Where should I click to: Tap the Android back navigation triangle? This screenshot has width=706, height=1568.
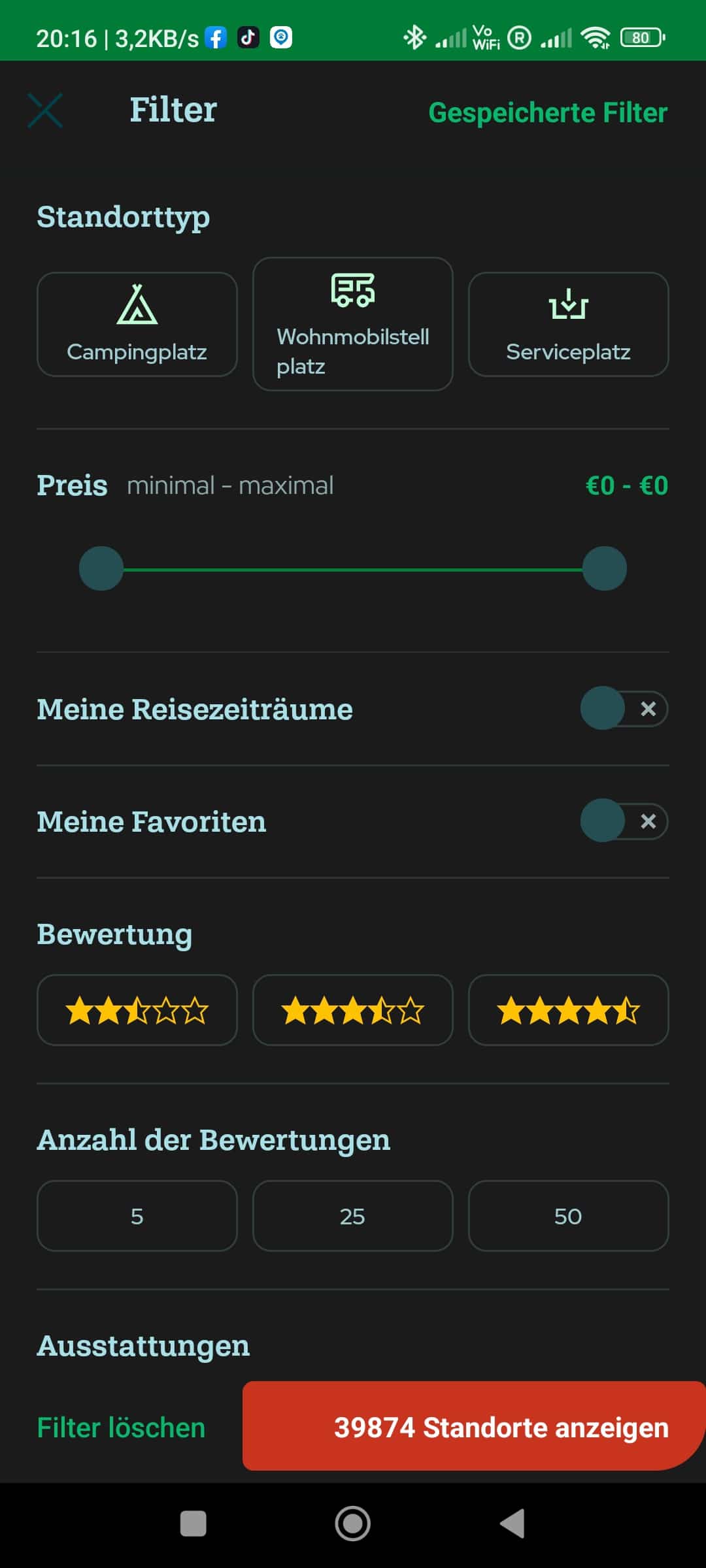[x=513, y=1524]
